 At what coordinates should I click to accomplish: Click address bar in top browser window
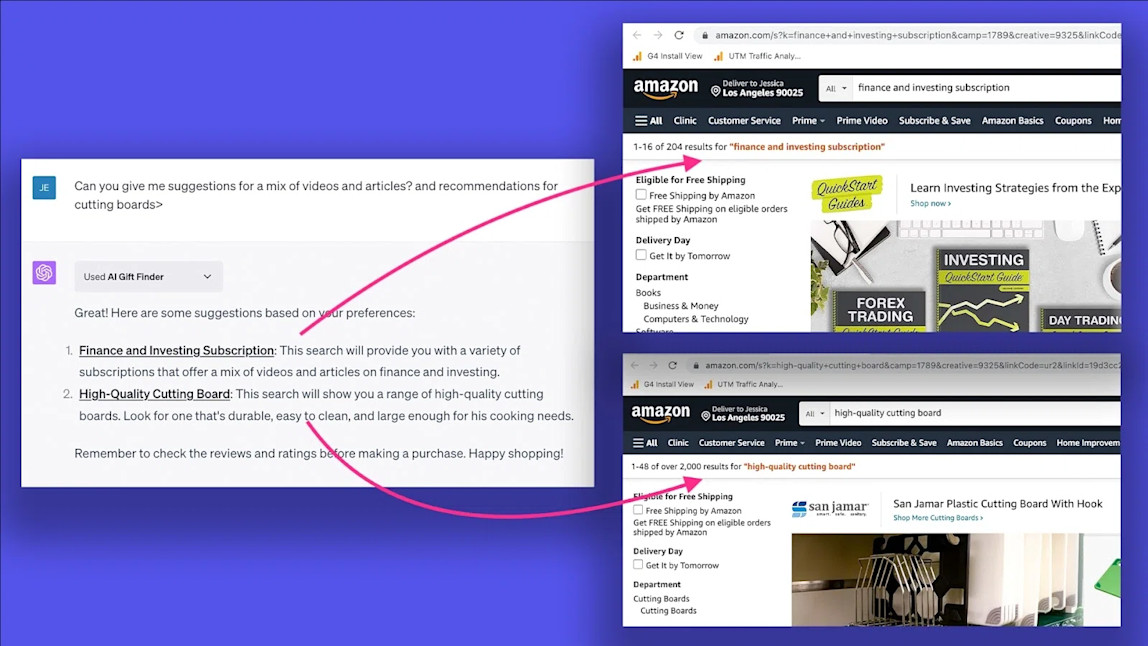coord(908,35)
